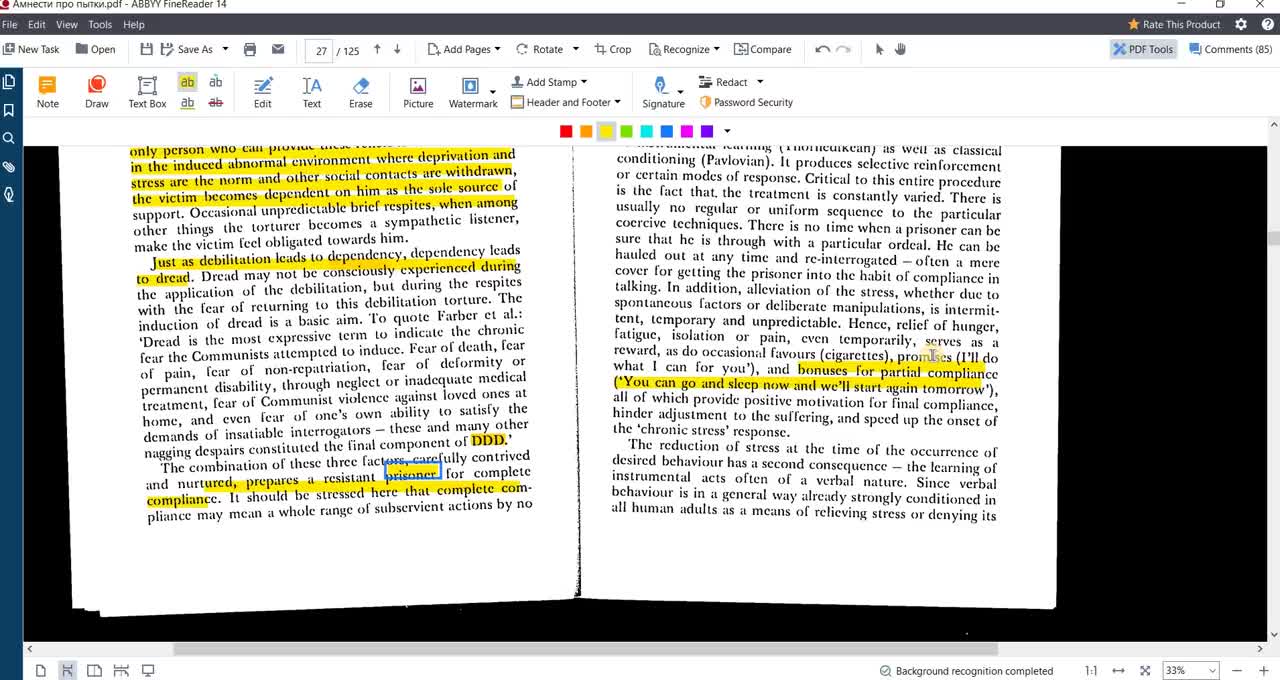Screen dimensions: 1280x680
Task: Expand the Add Stamp dropdown
Action: [549, 82]
